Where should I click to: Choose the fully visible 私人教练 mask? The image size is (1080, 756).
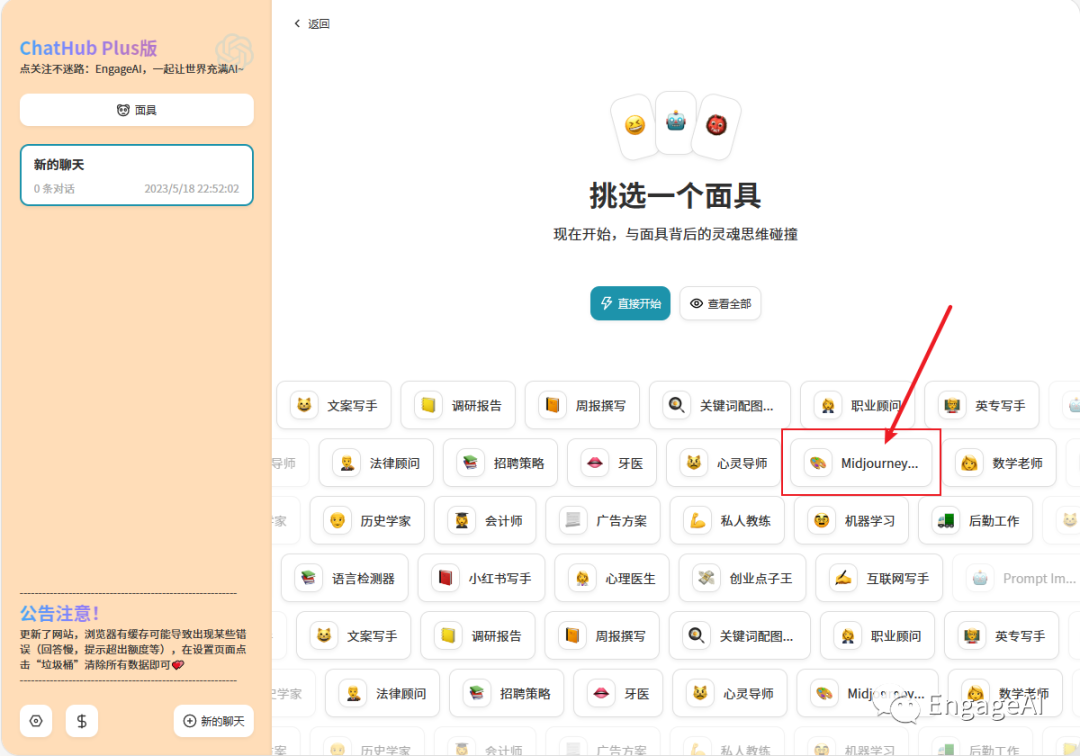click(x=727, y=521)
